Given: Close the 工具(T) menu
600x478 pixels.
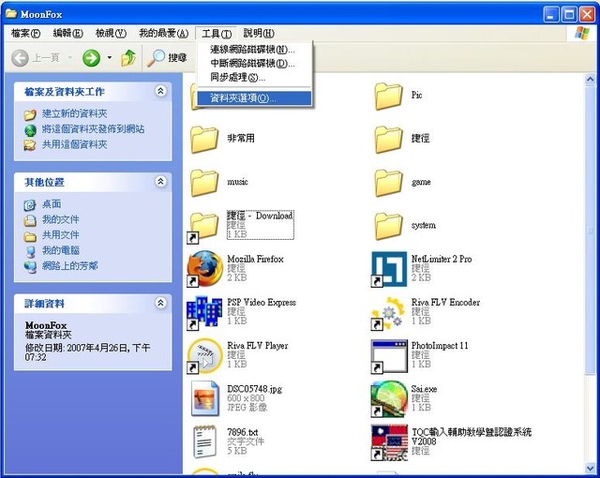Looking at the screenshot, I should [x=216, y=34].
